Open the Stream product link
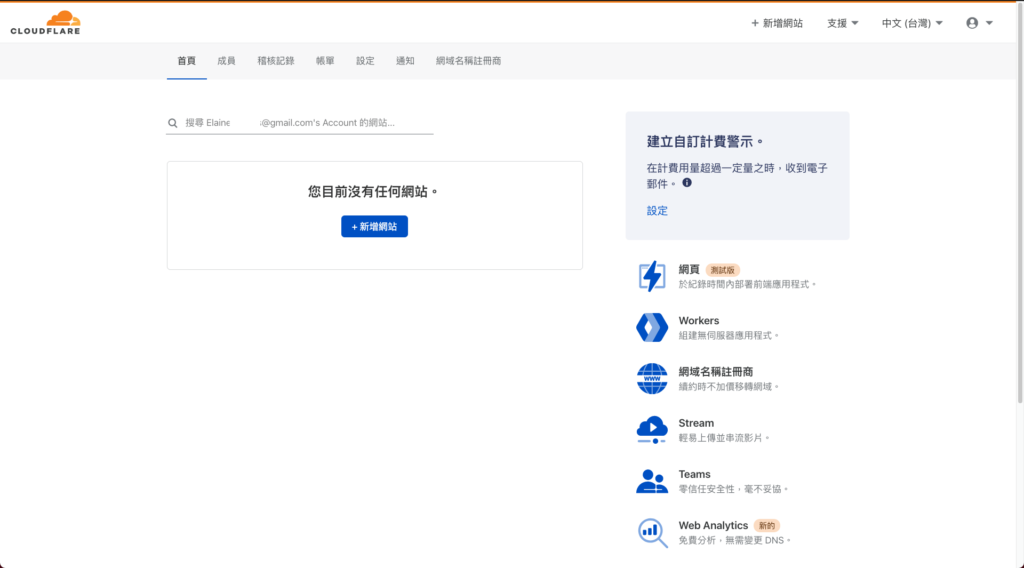 click(x=696, y=423)
